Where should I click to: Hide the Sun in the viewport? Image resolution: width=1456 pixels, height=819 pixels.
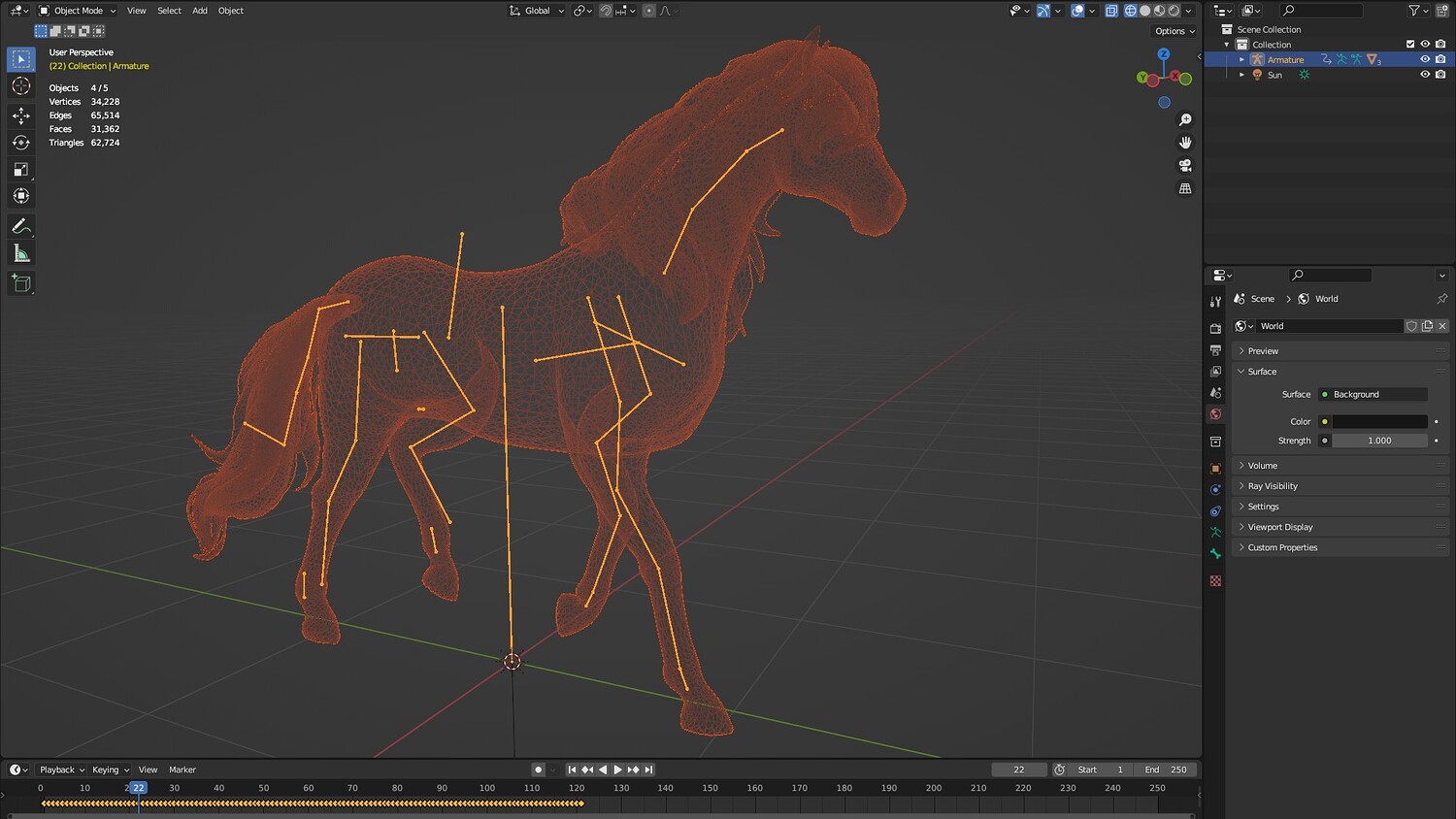(x=1425, y=75)
